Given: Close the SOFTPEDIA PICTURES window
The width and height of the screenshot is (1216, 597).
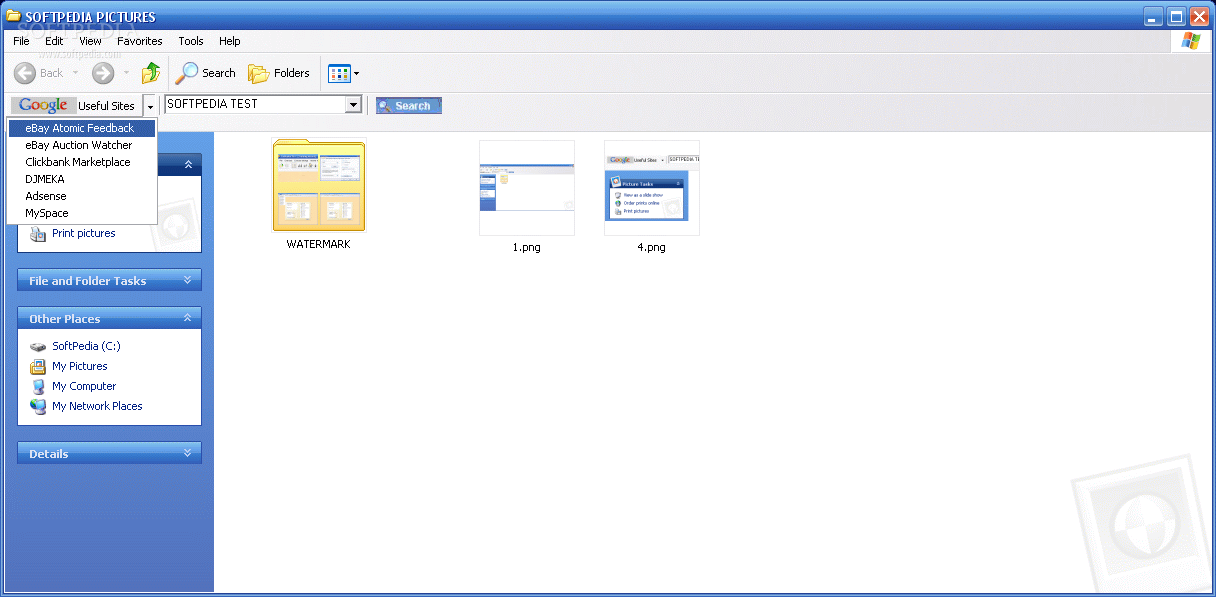Looking at the screenshot, I should tap(1200, 16).
